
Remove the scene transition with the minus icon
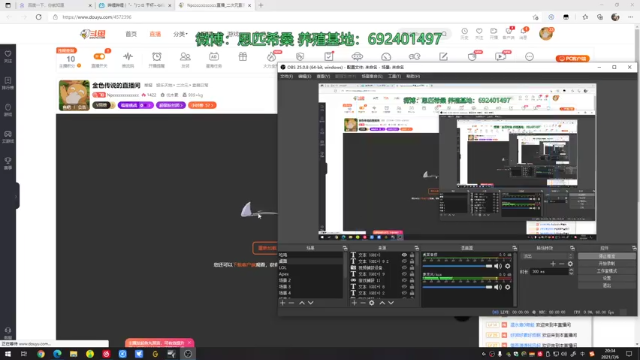(562, 264)
